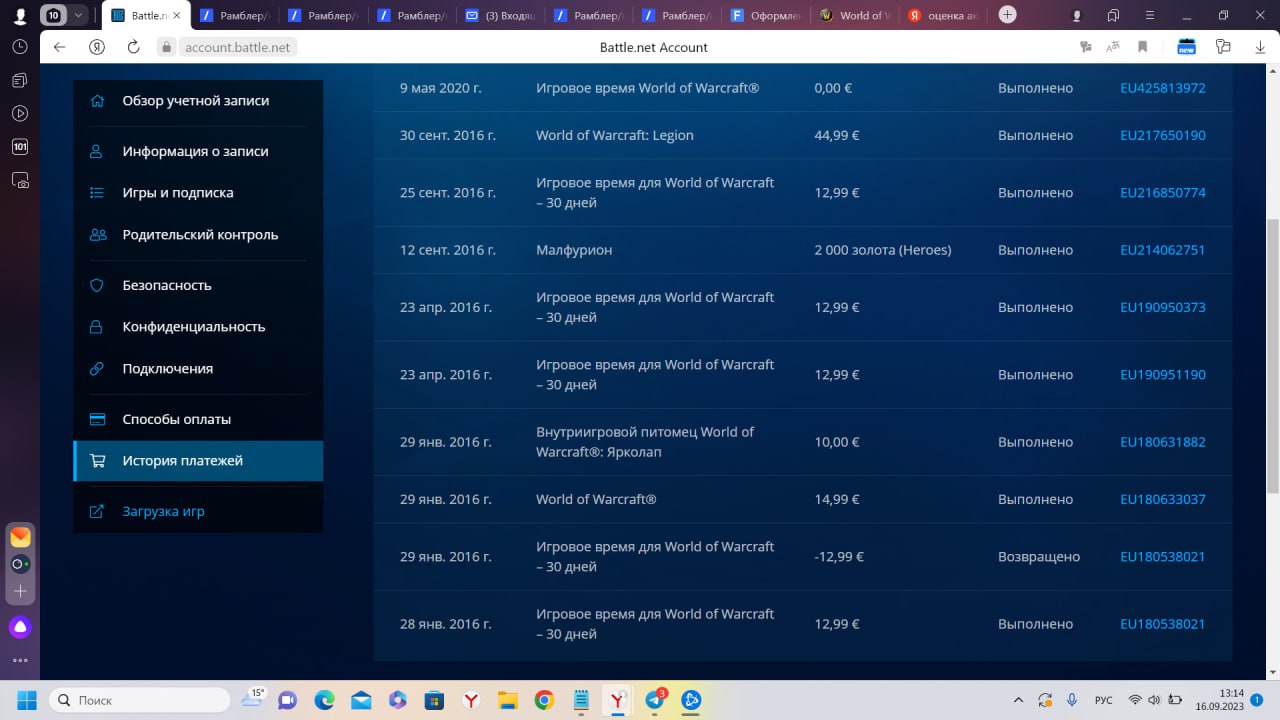Open browser history clock icon in left sidebar
Image resolution: width=1280 pixels, height=720 pixels.
tap(19, 47)
